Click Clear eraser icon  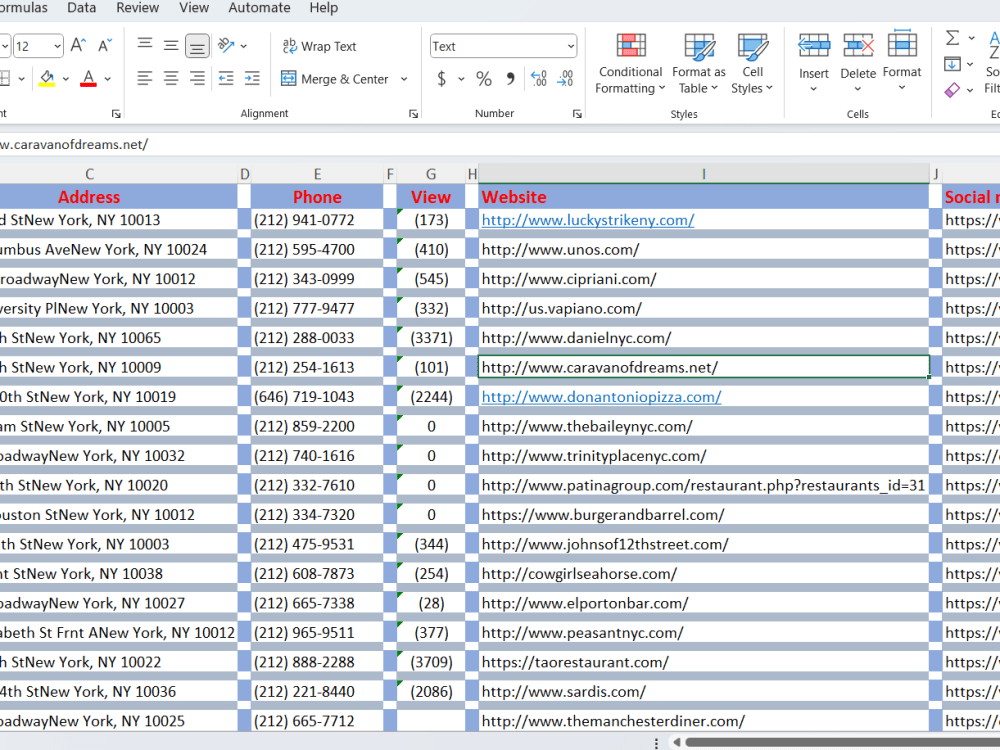click(x=952, y=90)
